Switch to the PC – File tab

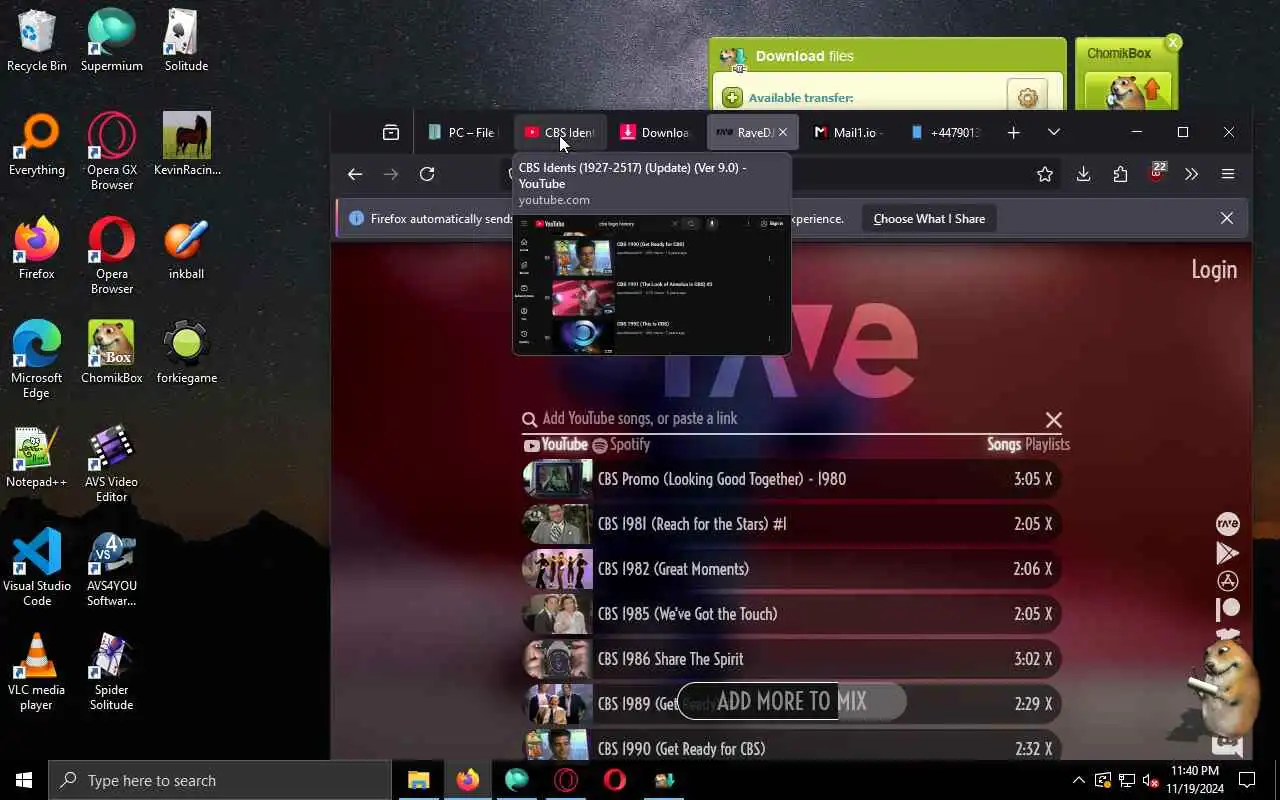[x=462, y=132]
